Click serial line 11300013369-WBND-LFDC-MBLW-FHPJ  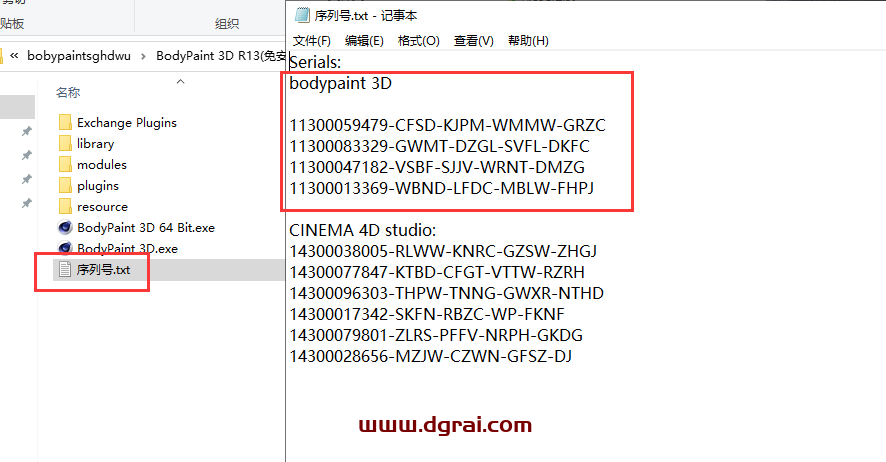pyautogui.click(x=442, y=188)
